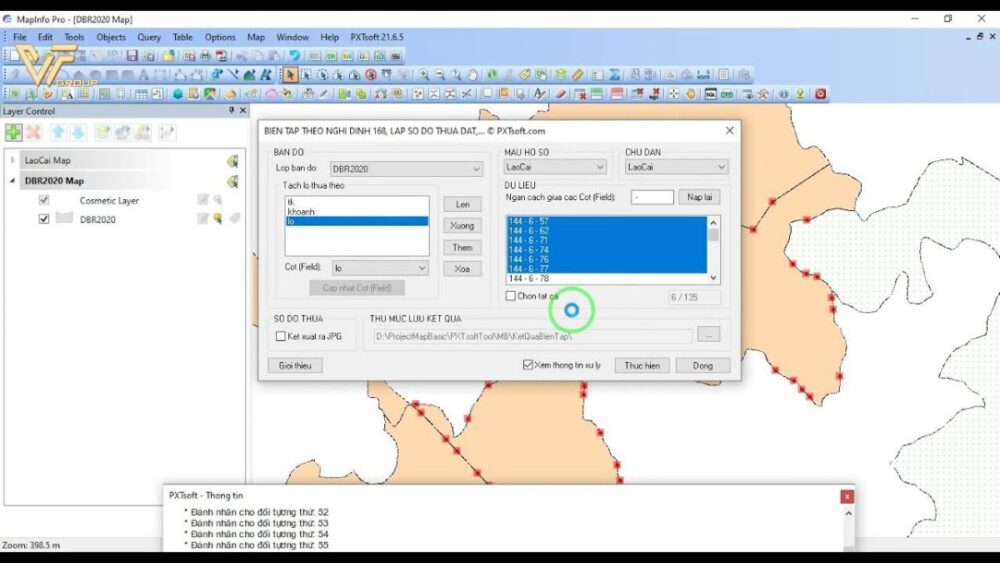Toggle Cosmetic Layer visibility checkbox
This screenshot has width=1000, height=563.
click(43, 200)
